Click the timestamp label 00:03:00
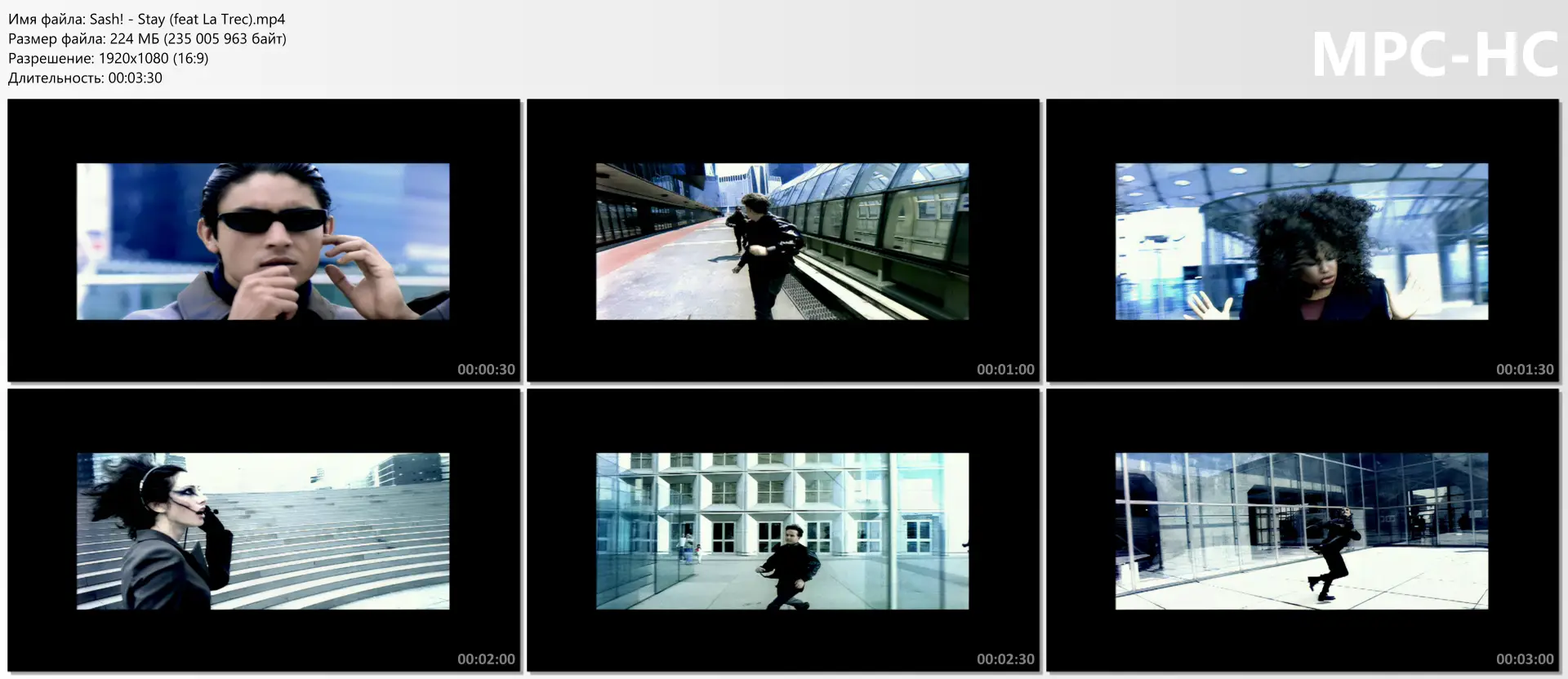Screen dimensions: 1568x679 coord(1525,659)
